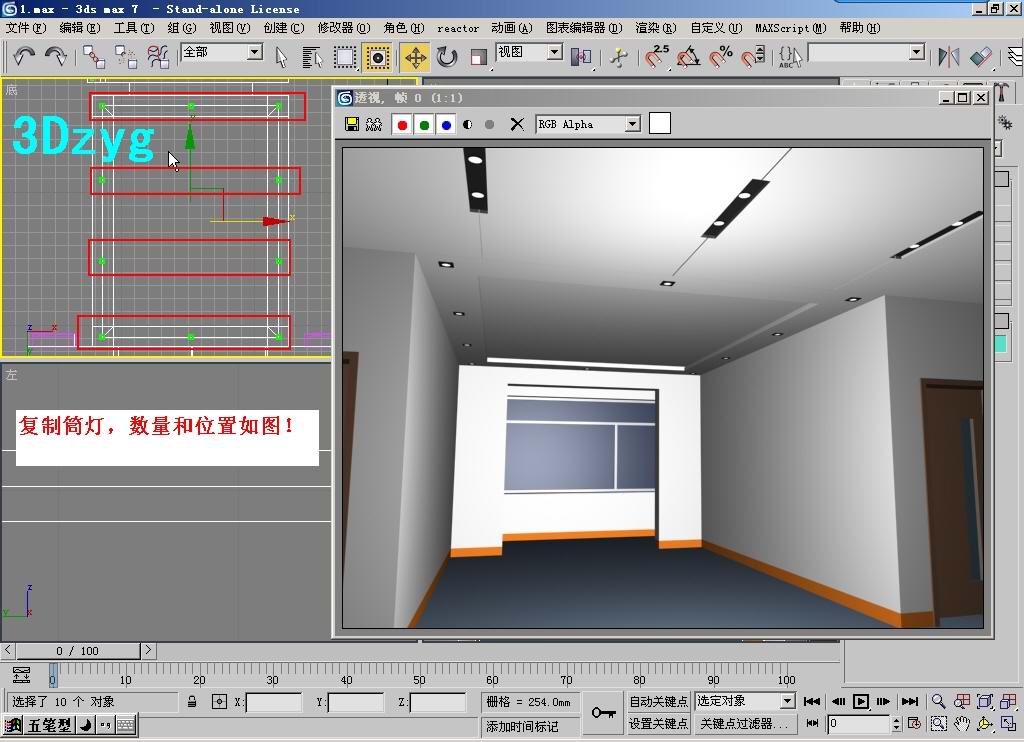Toggle the selection lock icon
Screen dimensions: 1024x742
(192, 702)
